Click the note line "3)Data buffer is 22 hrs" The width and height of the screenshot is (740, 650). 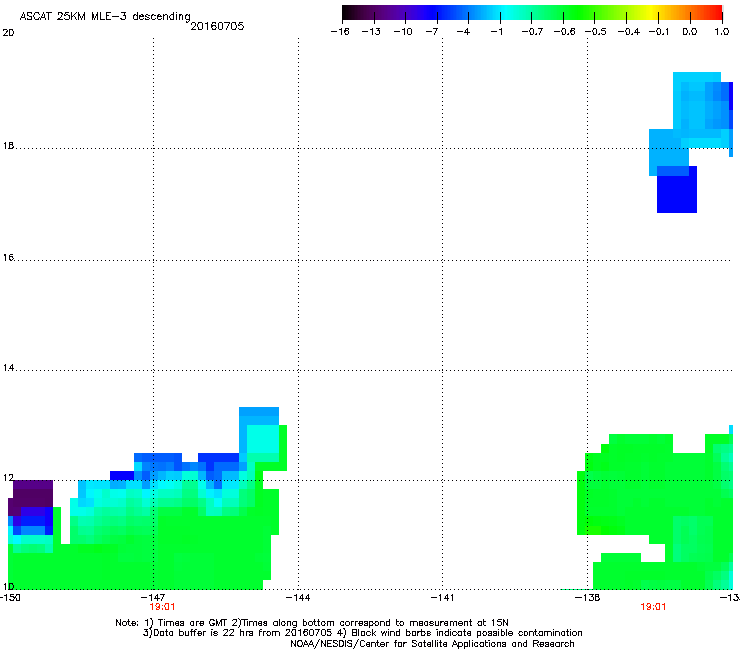click(362, 633)
